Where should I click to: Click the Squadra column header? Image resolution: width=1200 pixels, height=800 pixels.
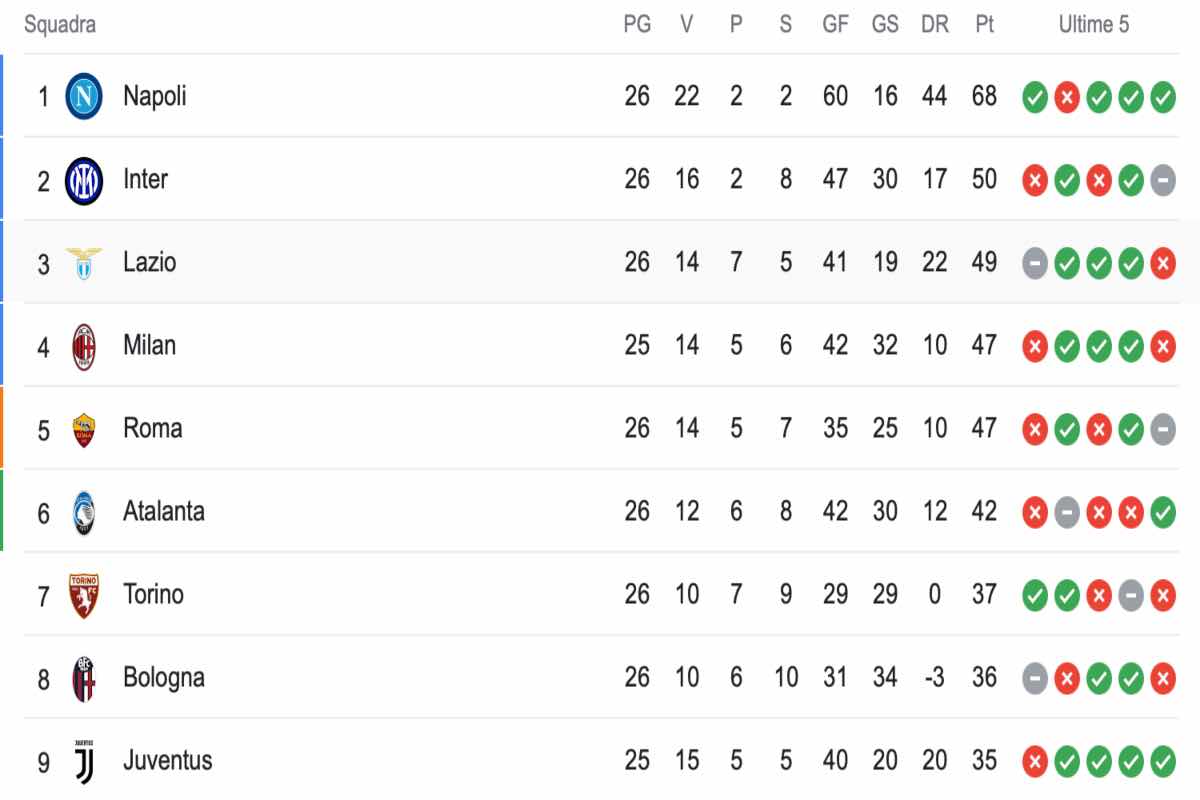[x=60, y=25]
